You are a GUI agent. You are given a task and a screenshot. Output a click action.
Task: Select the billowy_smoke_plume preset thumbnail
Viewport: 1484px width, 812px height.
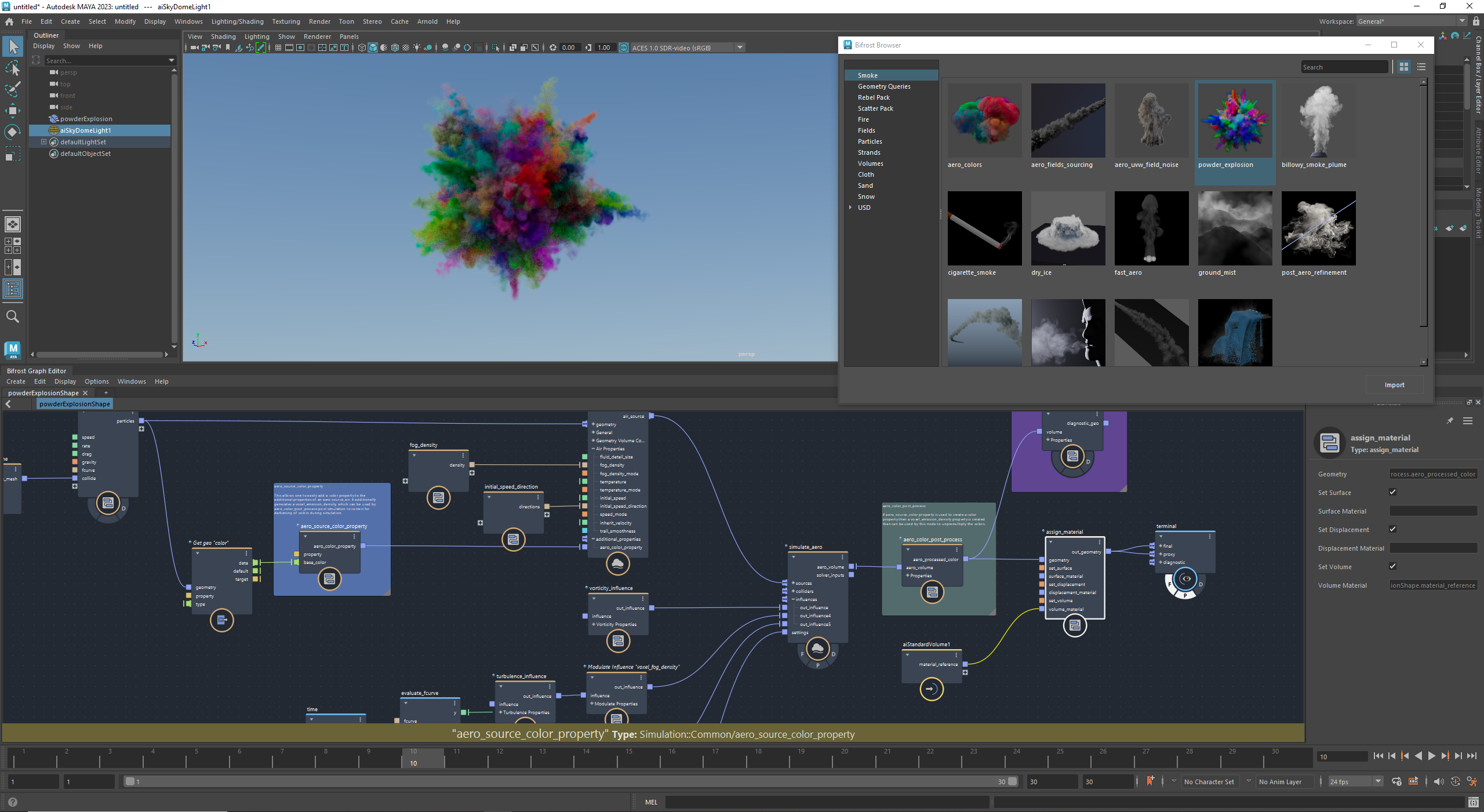(x=1318, y=122)
